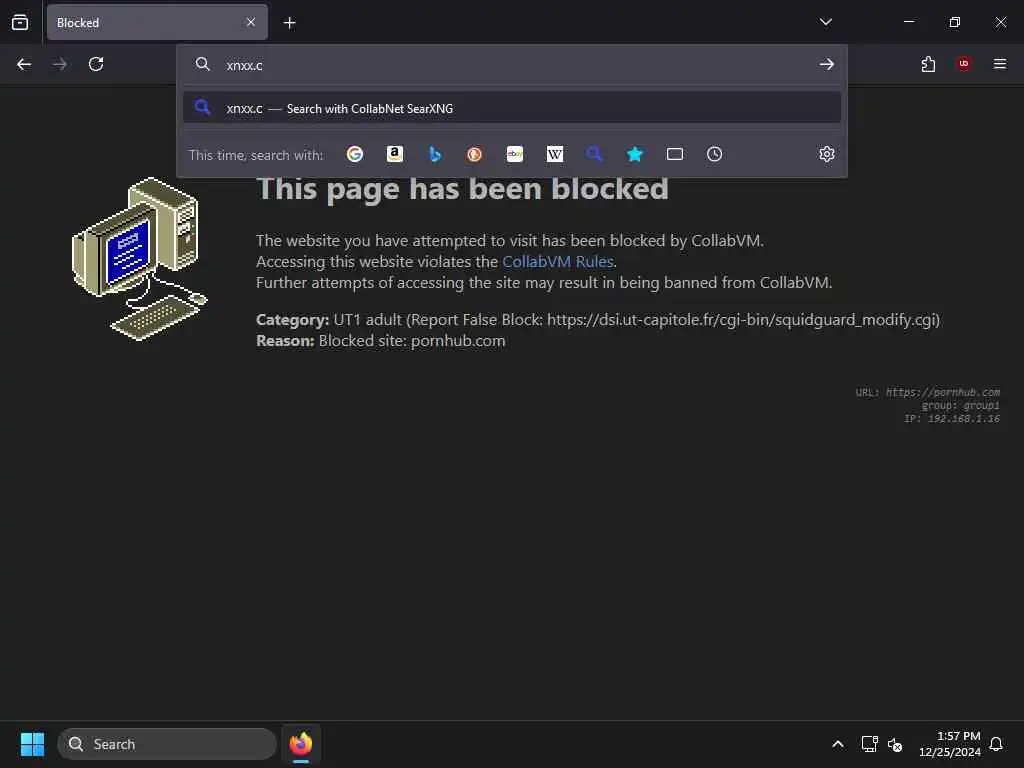This screenshot has height=768, width=1024.
Task: Open the muted volume tray icon
Action: coord(895,744)
